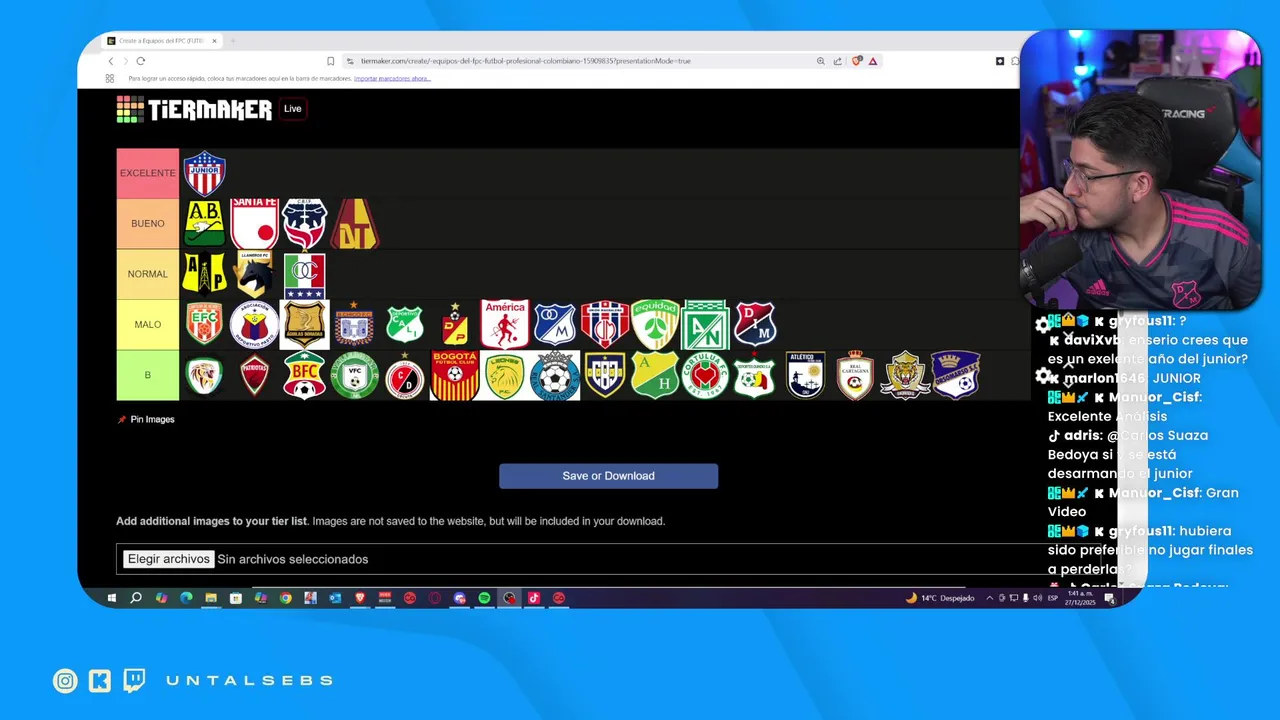Screen dimensions: 1280x720
Task: Open a new browser tab with plus
Action: point(232,41)
